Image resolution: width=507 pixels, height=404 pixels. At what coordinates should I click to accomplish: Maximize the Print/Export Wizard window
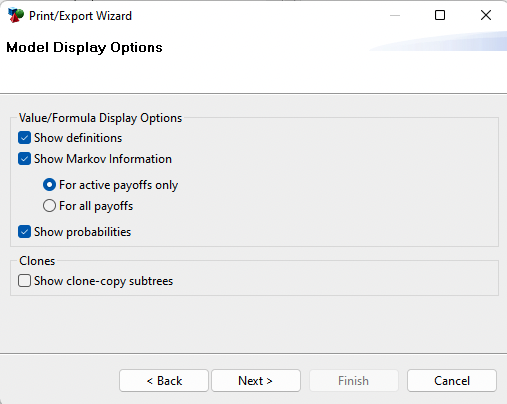440,15
